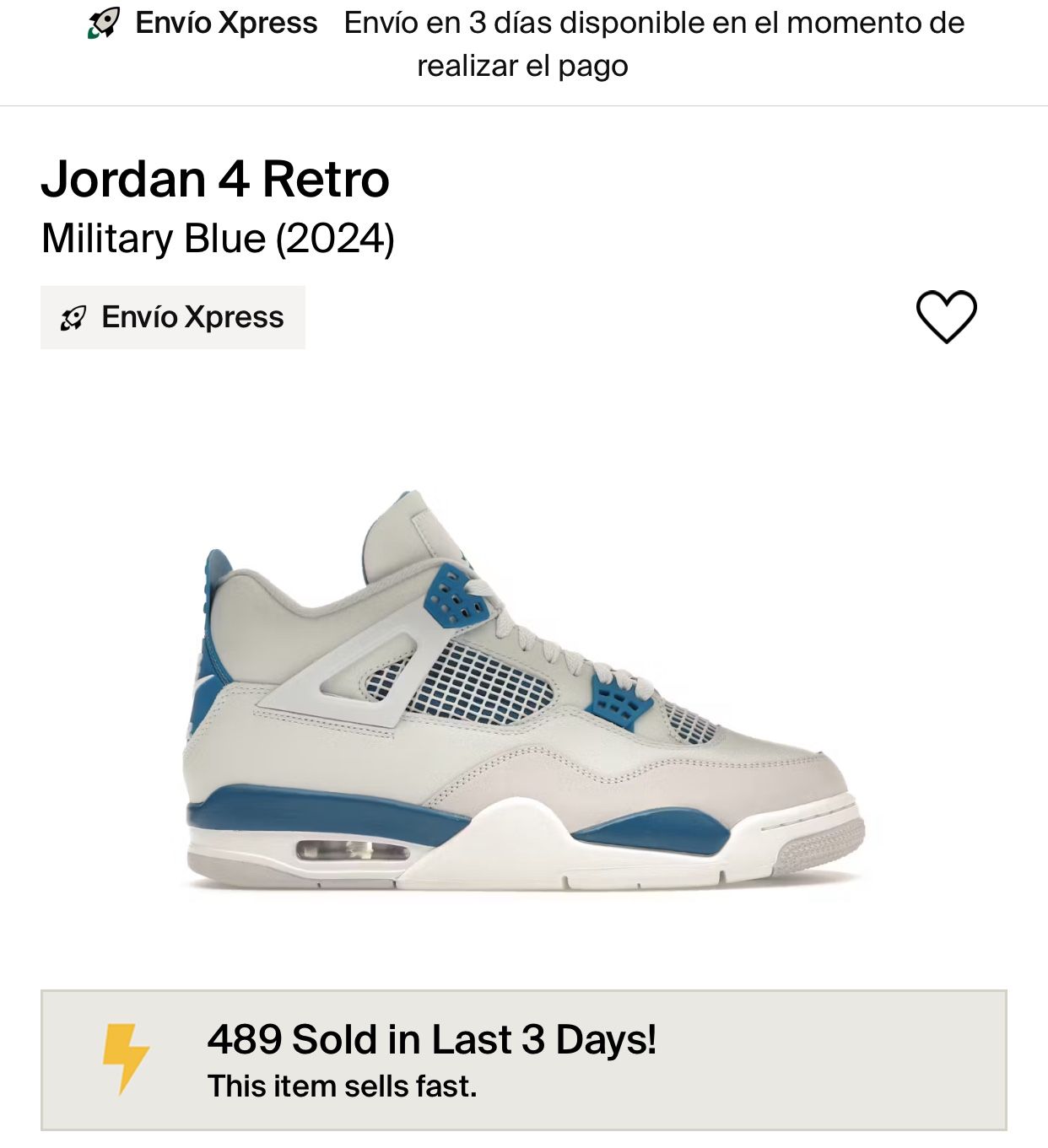Click the visible air bubble on the shoe sole
This screenshot has width=1048, height=1148.
coord(353,850)
